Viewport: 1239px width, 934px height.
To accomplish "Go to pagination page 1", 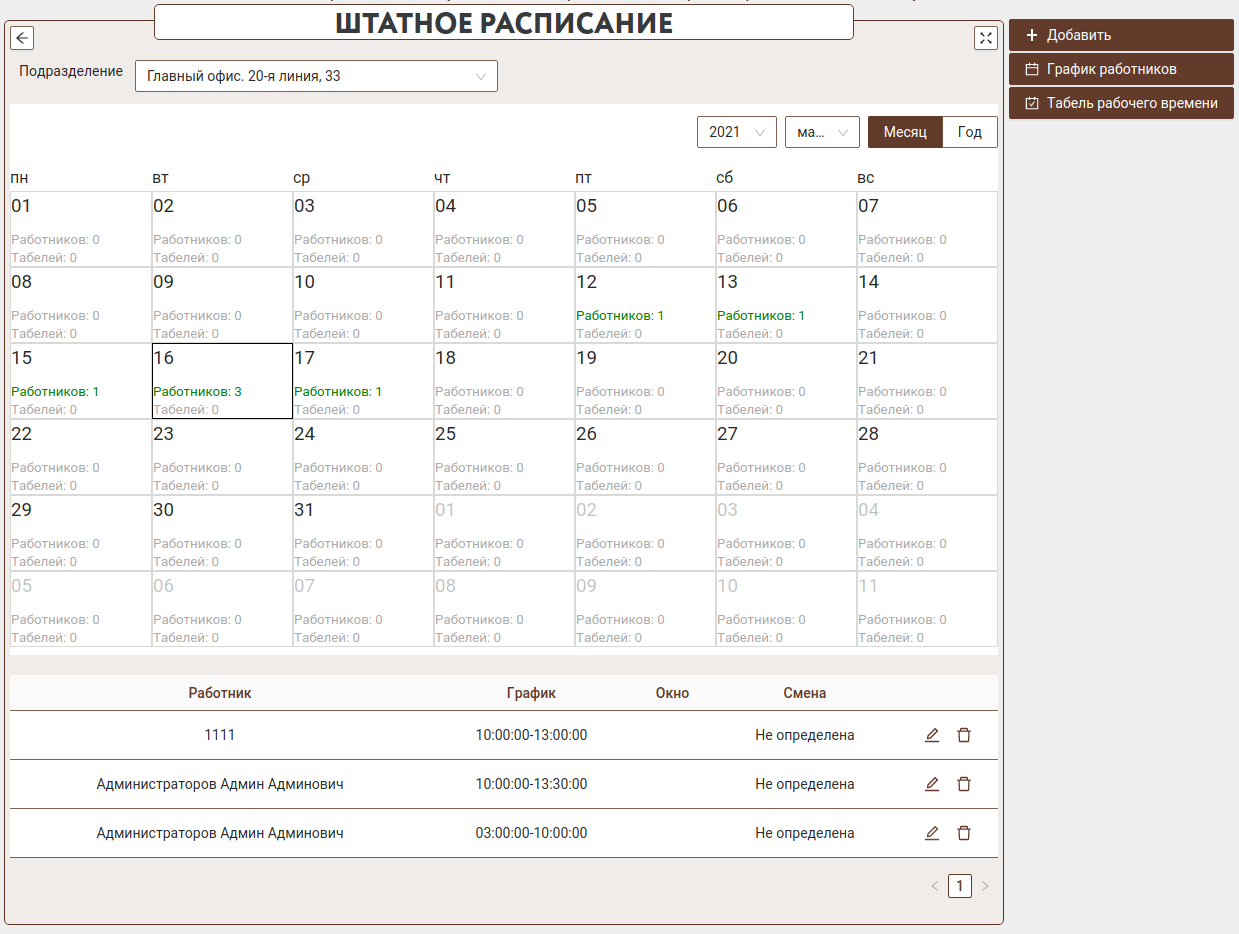I will (x=960, y=886).
